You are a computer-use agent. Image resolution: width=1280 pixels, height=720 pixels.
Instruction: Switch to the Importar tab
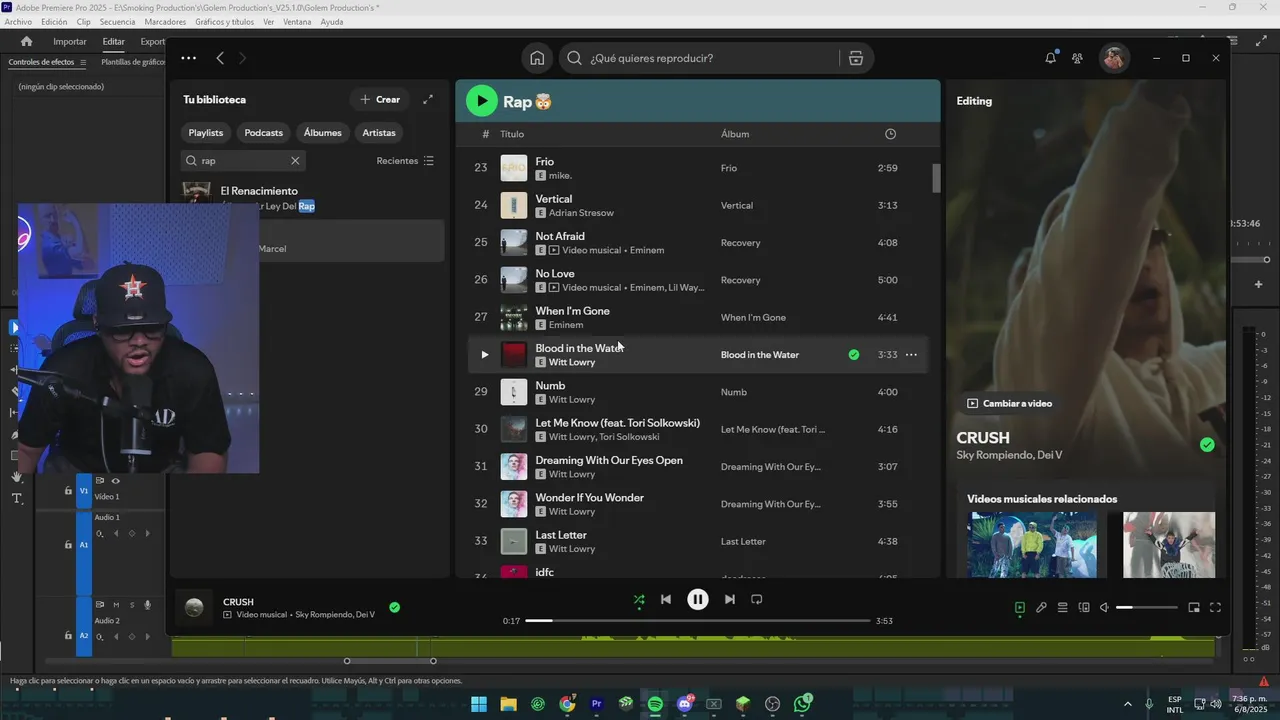(70, 41)
